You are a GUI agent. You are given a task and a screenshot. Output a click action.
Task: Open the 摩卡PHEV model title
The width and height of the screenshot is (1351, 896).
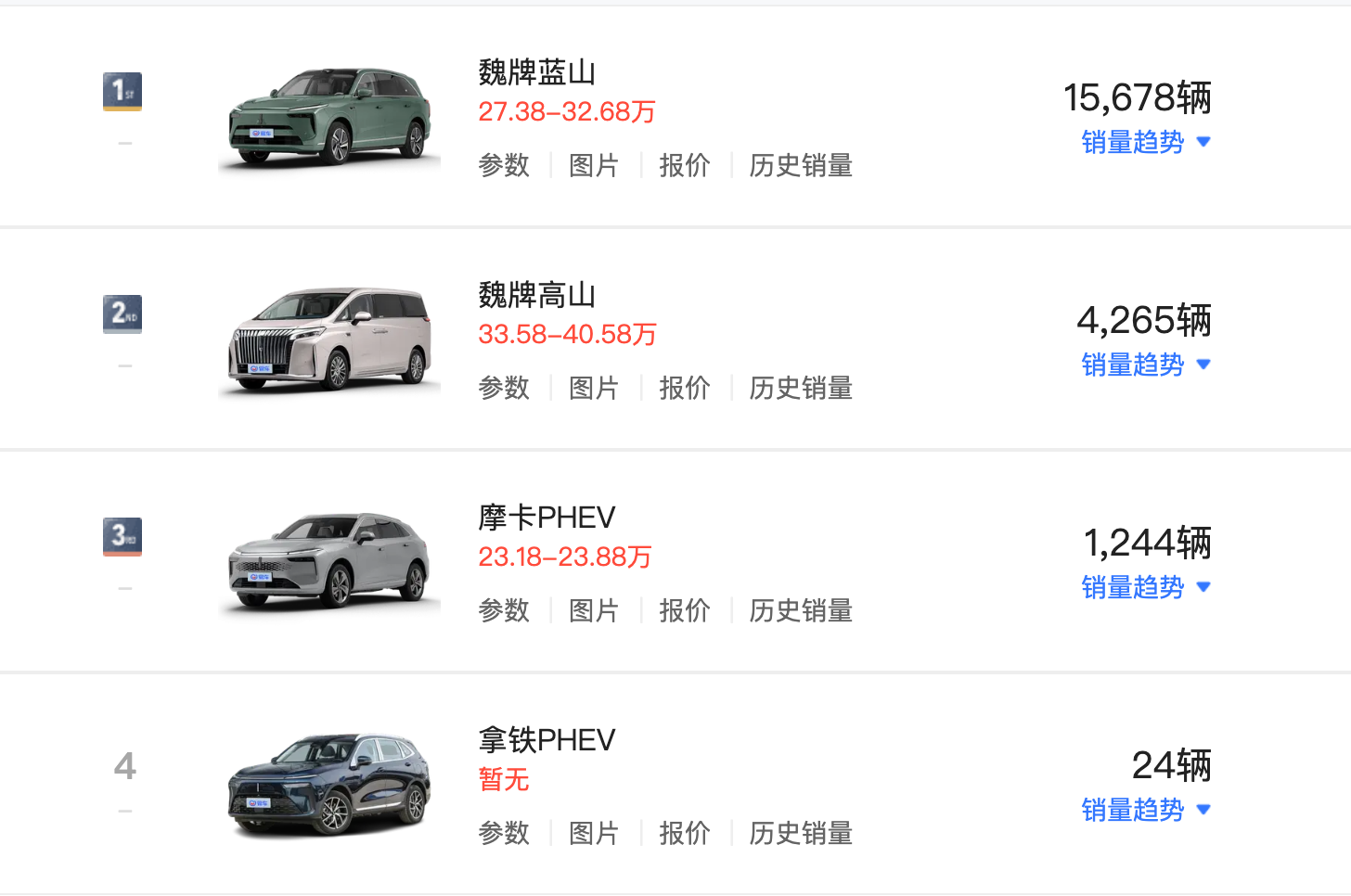[547, 517]
